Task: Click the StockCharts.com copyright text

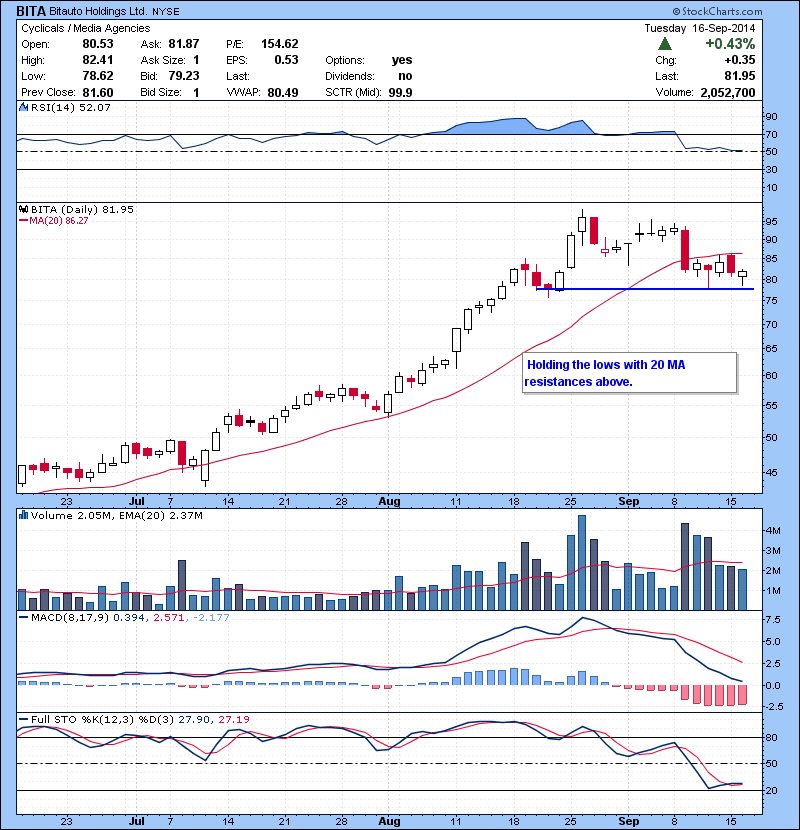Action: coord(717,11)
